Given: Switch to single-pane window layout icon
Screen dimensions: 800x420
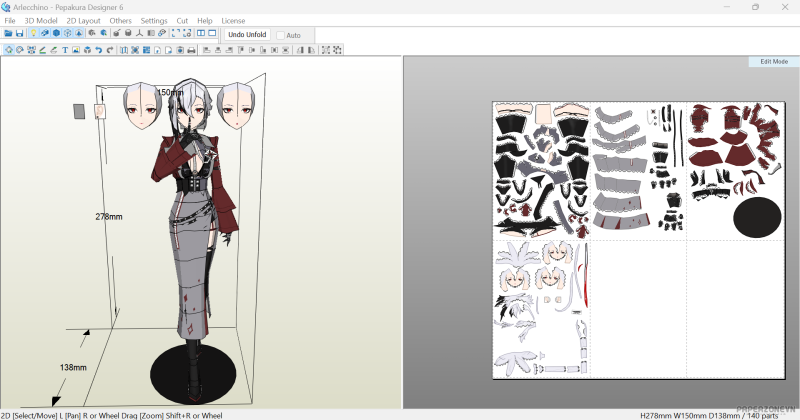Looking at the screenshot, I should point(212,33).
